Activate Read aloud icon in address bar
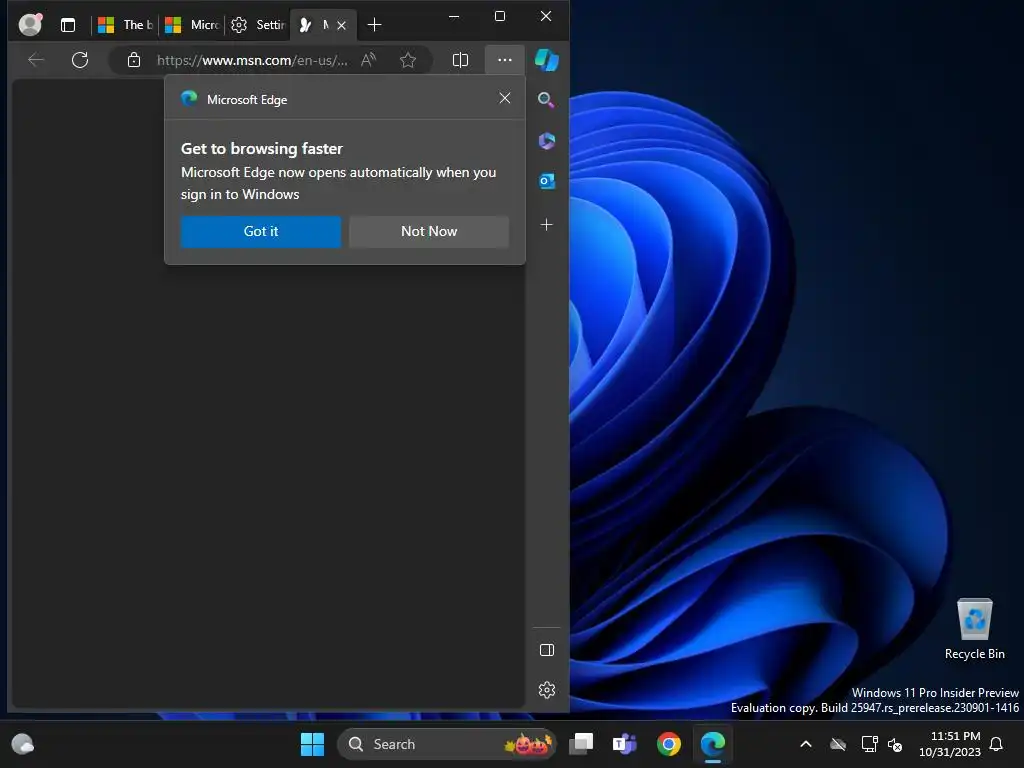Screen dimensions: 1024x768 pos(369,60)
